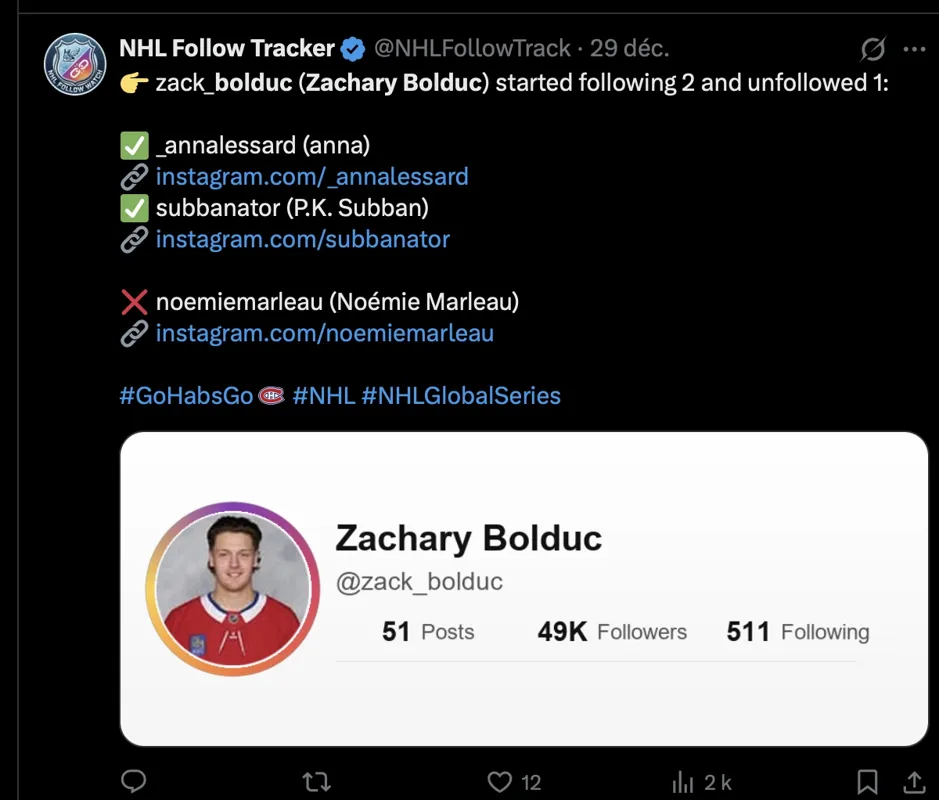This screenshot has width=939, height=800.
Task: Open instagram.com/_annalessard link
Action: click(x=311, y=176)
